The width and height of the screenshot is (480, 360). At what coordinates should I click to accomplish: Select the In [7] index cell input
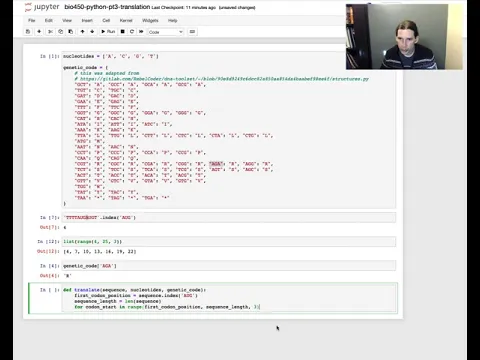coord(229,217)
